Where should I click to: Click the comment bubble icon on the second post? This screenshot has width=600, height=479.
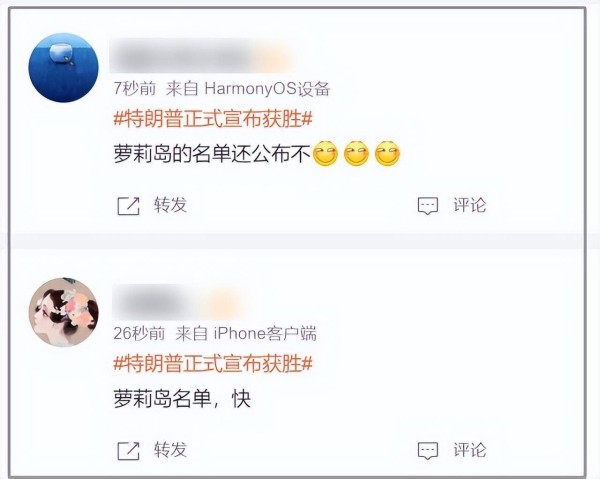click(x=427, y=450)
